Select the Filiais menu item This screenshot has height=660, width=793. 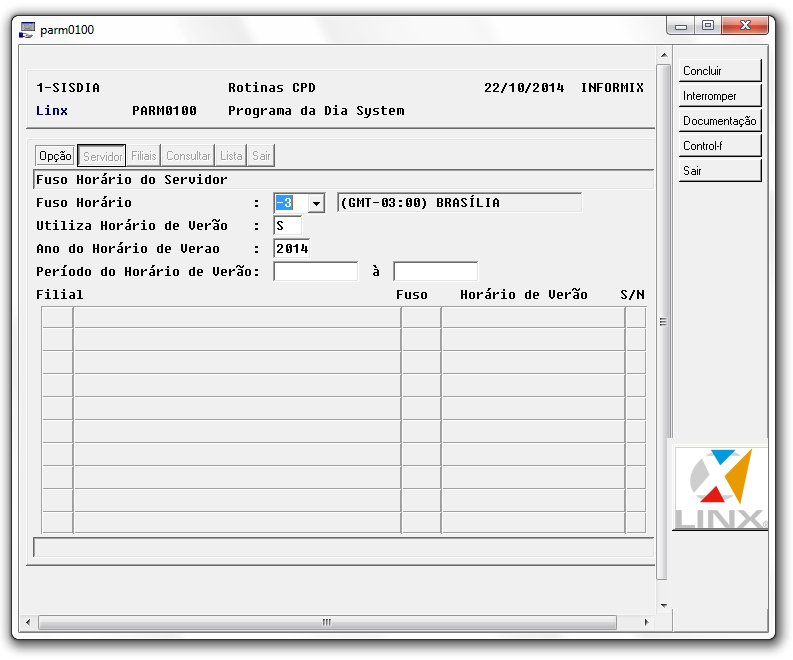point(143,155)
